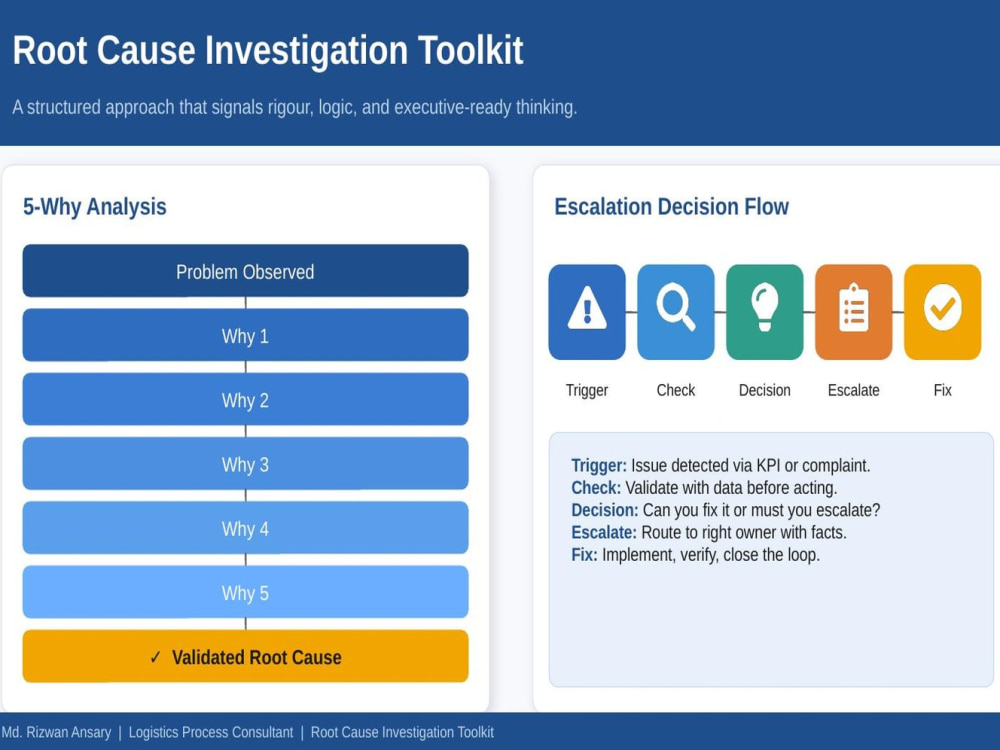Click the Check label under the icon
Image resolution: width=1000 pixels, height=750 pixels.
tap(675, 390)
